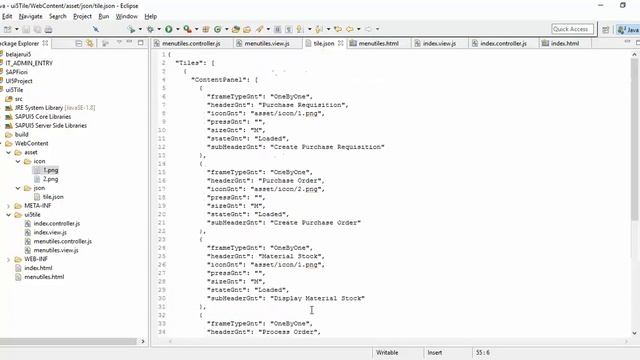Open the Navigate menu

tap(31, 16)
